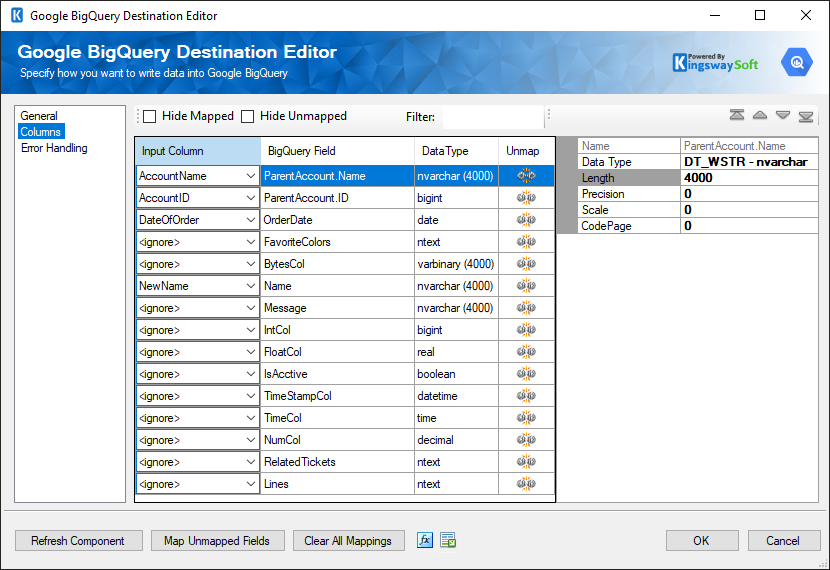Sort by Input Column header
Viewport: 830px width, 570px height.
click(x=198, y=151)
